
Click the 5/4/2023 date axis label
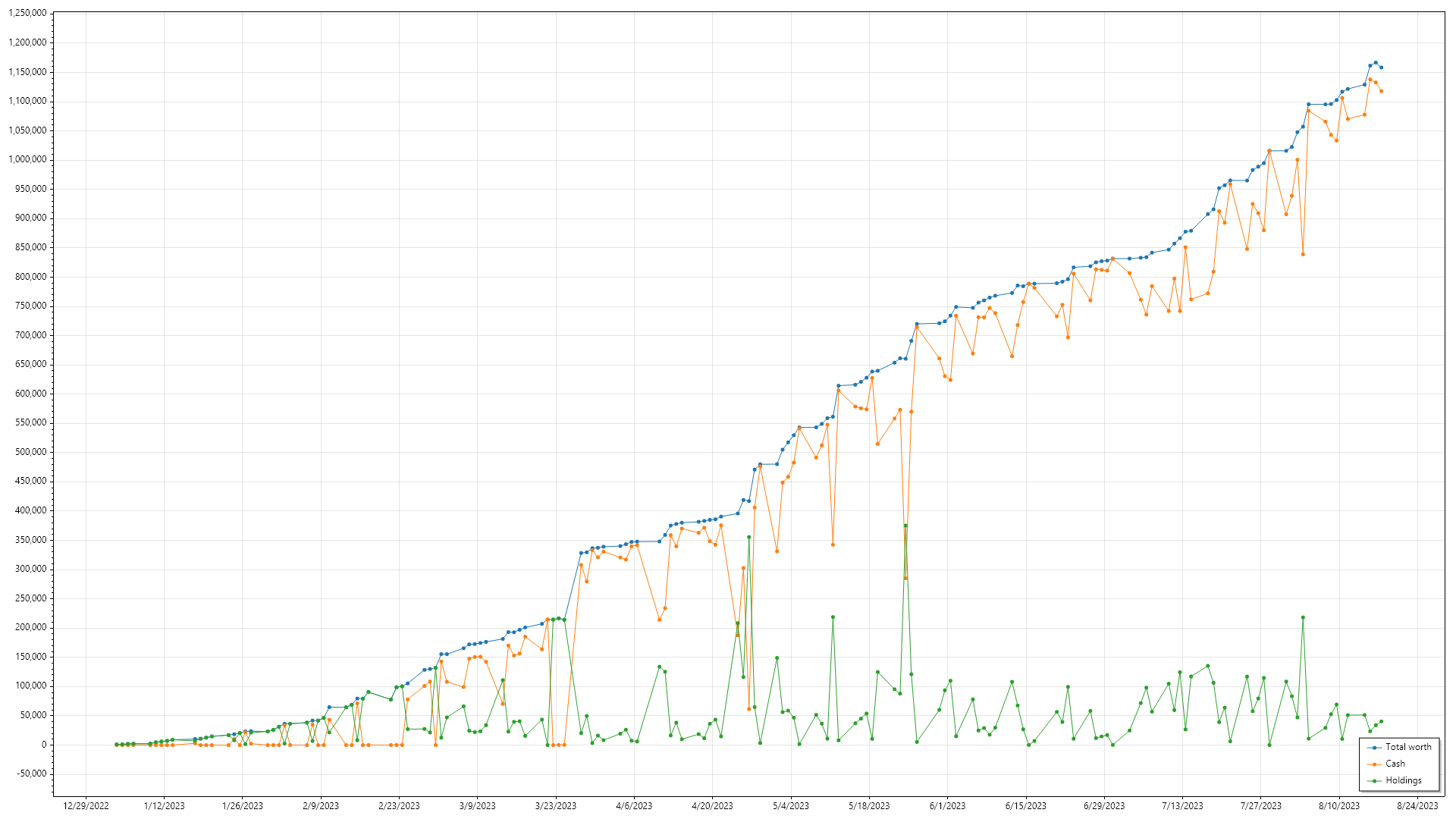(x=791, y=806)
